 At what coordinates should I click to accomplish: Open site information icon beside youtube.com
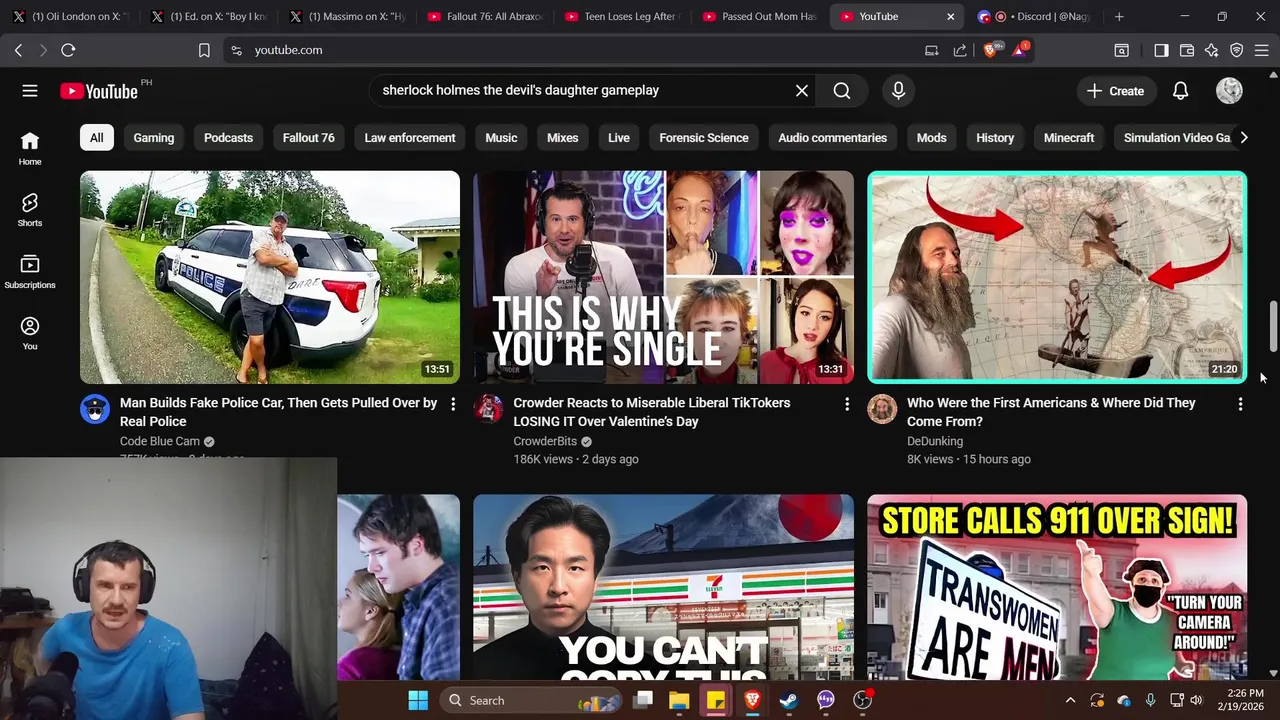click(235, 50)
